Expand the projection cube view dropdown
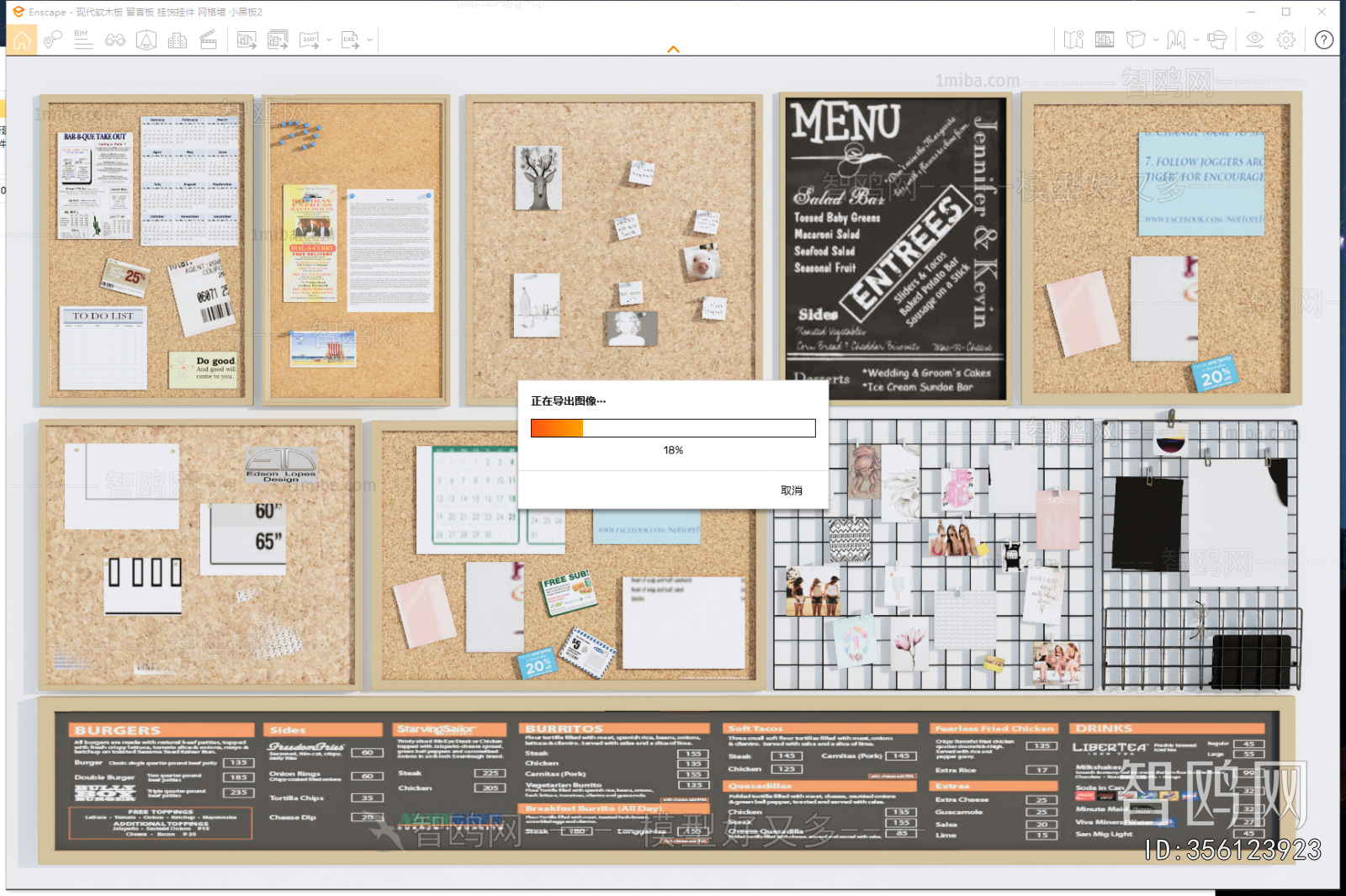 (1156, 40)
